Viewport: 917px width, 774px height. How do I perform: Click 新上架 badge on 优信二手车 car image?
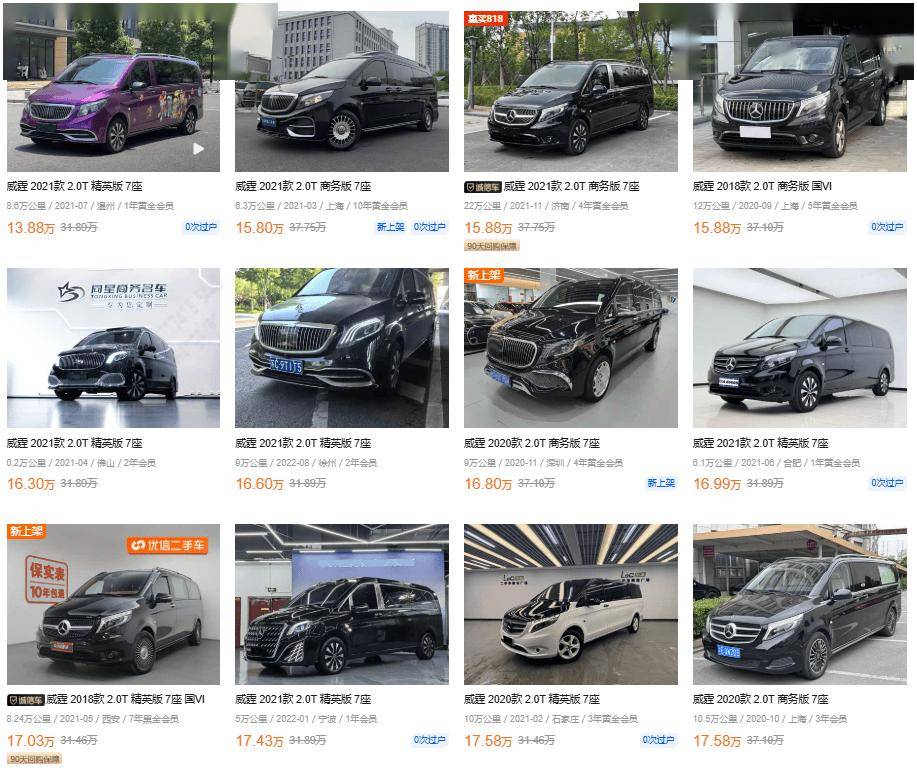26,531
